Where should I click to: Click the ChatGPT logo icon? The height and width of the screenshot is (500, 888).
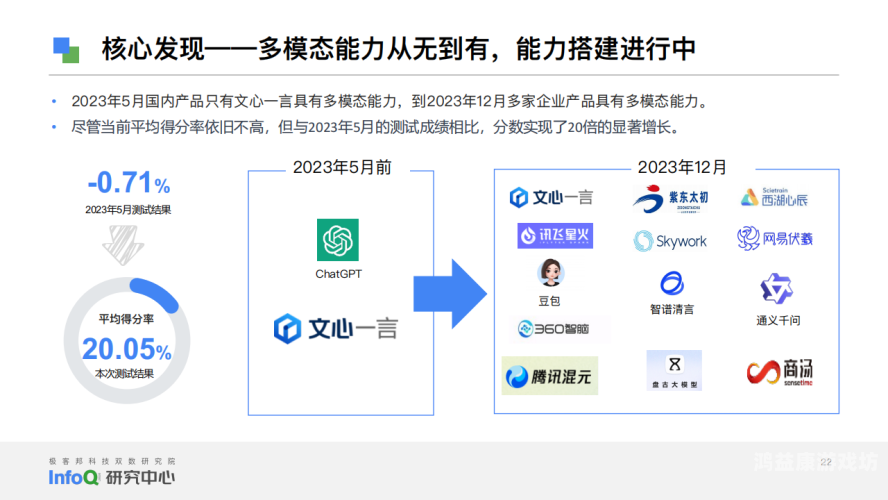click(x=338, y=240)
